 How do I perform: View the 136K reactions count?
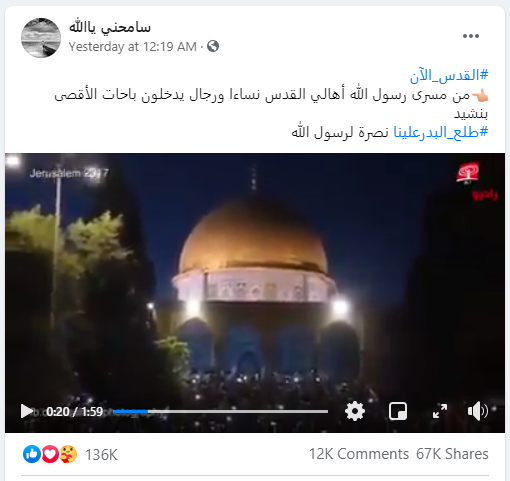[x=101, y=455]
